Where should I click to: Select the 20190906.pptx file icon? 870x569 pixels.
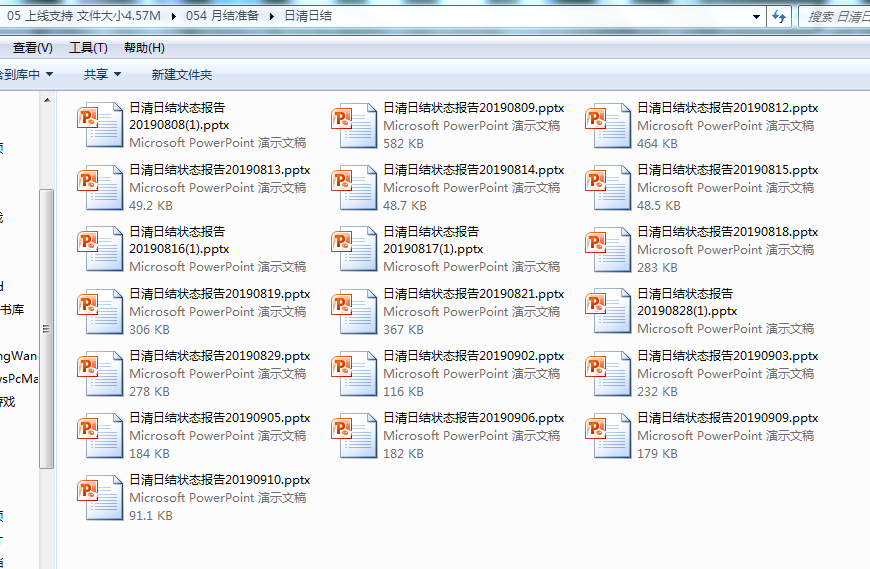357,436
